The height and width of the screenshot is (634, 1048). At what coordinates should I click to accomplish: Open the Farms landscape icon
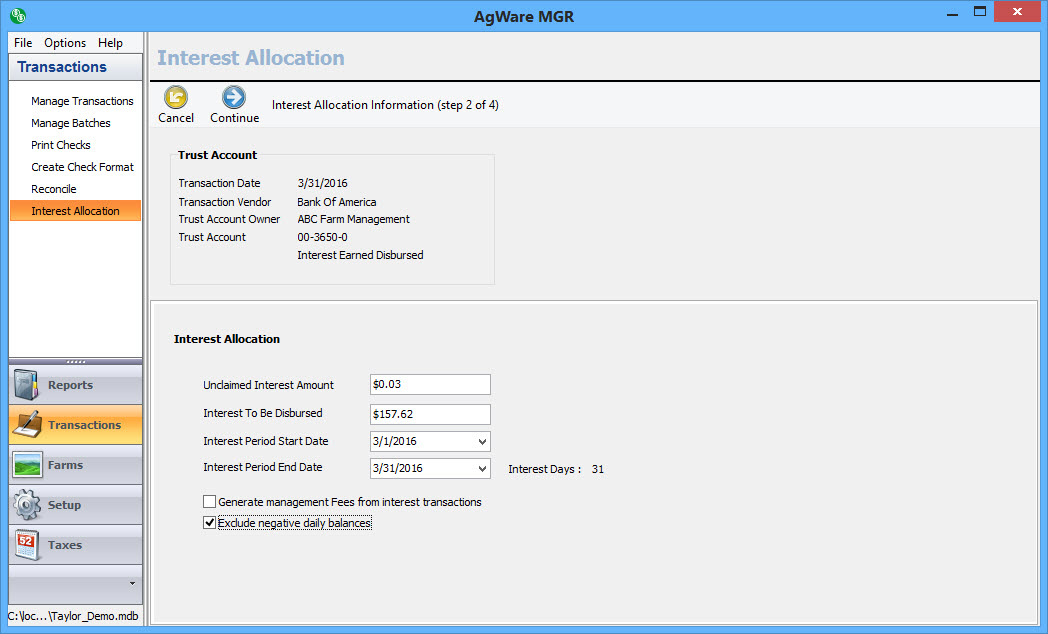[27, 465]
